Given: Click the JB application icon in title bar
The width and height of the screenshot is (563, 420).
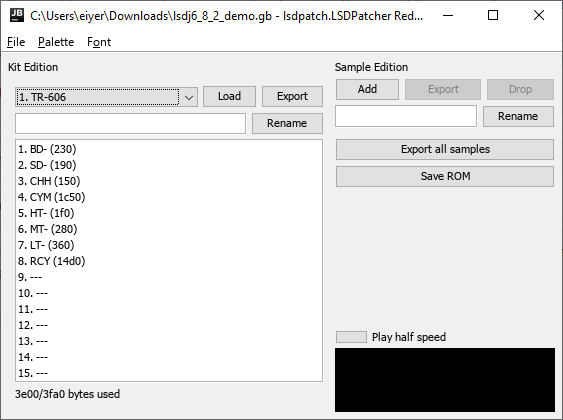Looking at the screenshot, I should tap(17, 15).
